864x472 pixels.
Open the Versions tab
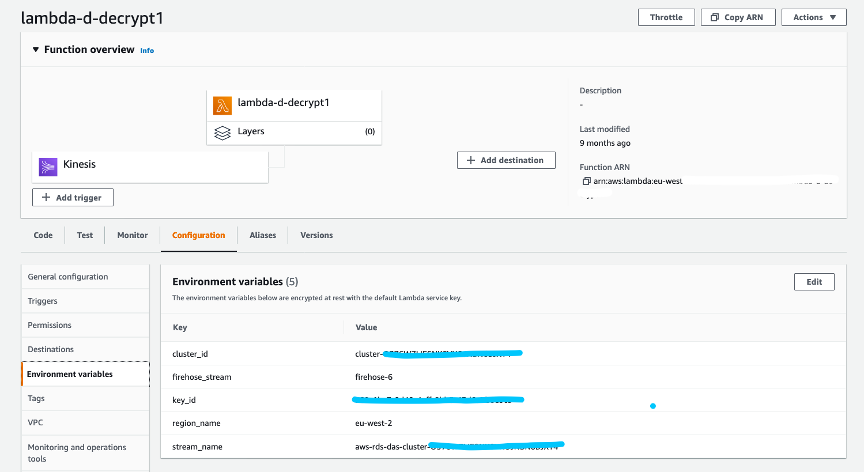(316, 235)
